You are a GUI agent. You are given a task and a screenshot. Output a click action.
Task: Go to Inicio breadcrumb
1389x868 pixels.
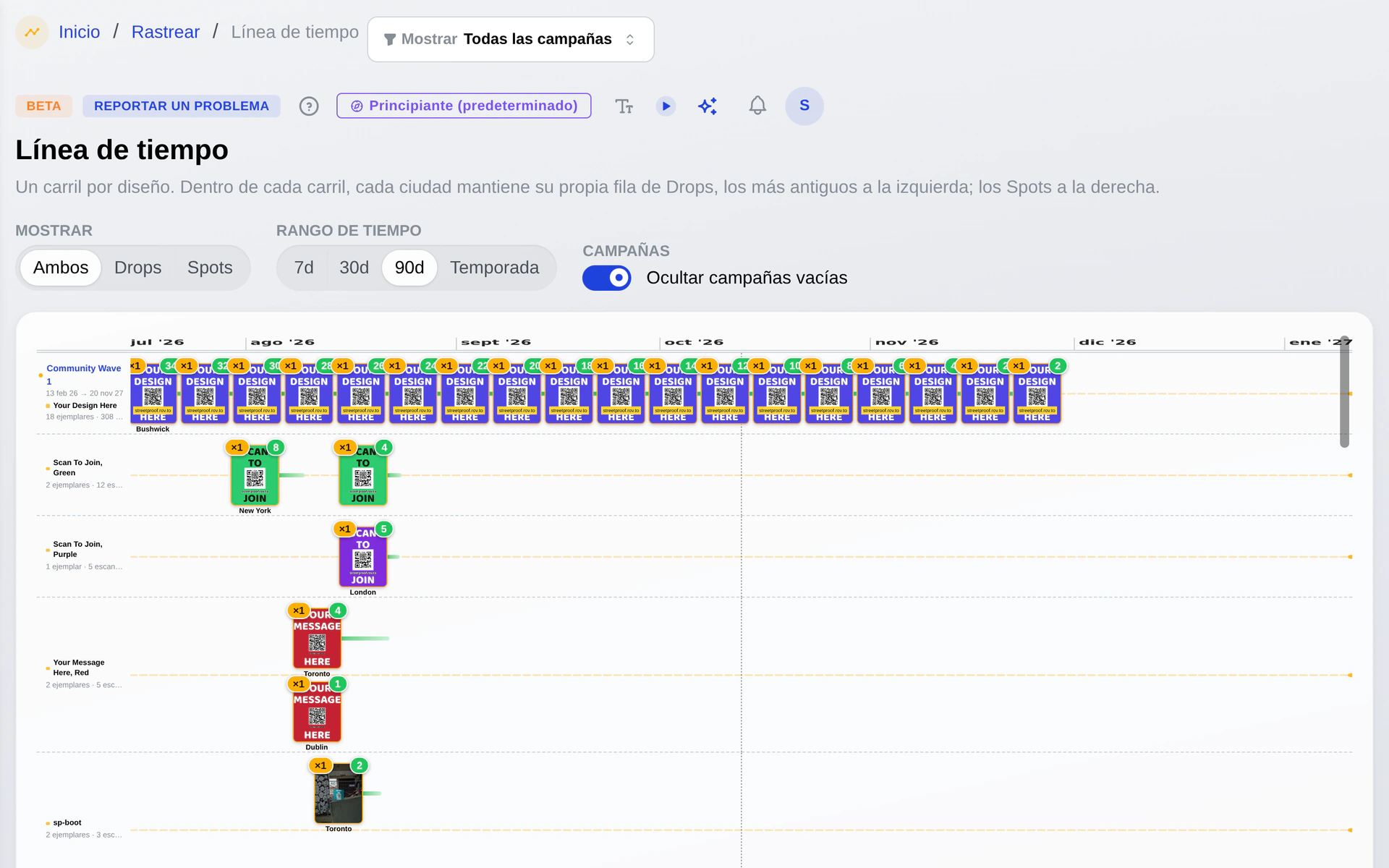pos(80,32)
